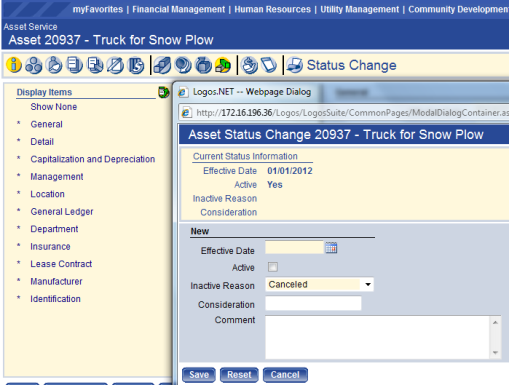
Task: Click inside the Comment text area
Action: click(377, 337)
